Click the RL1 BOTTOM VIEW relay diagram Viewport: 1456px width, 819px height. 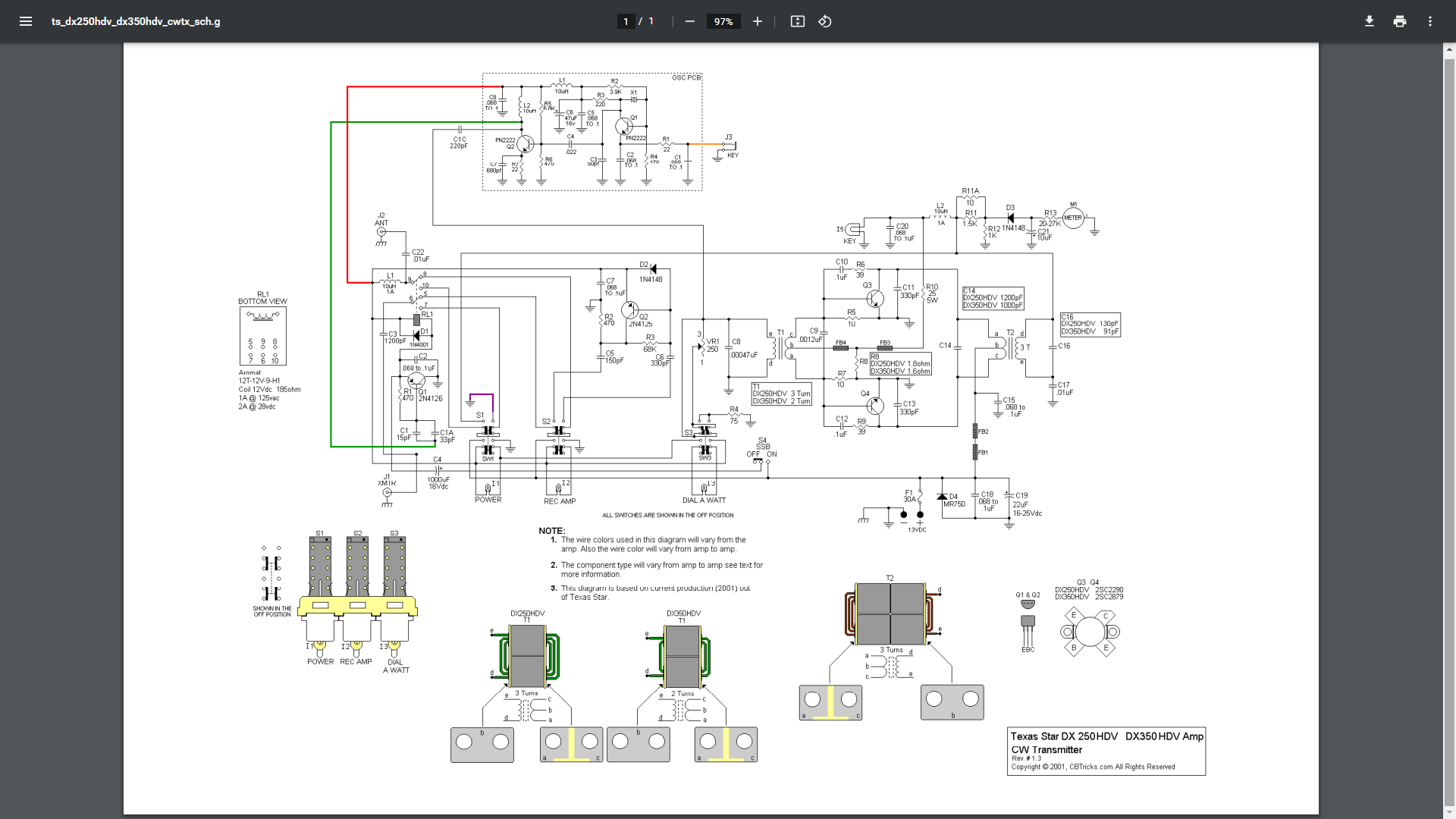pos(262,336)
